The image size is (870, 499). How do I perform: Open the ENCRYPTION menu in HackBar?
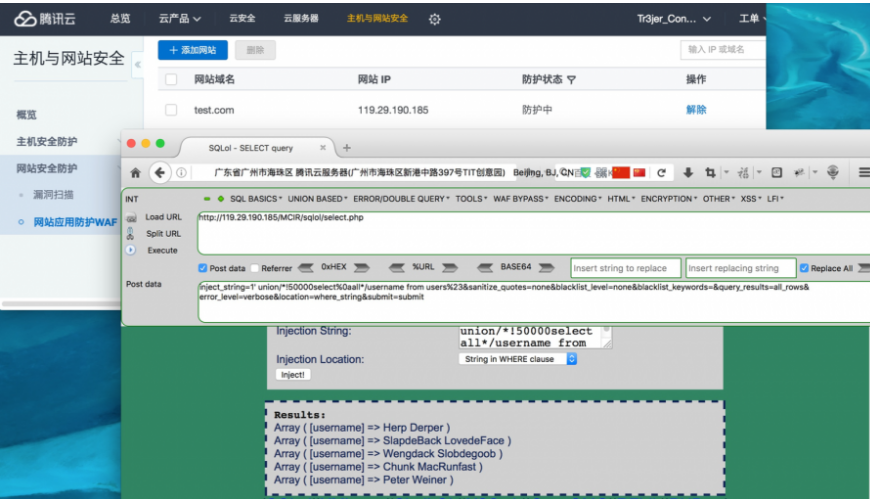pyautogui.click(x=669, y=199)
